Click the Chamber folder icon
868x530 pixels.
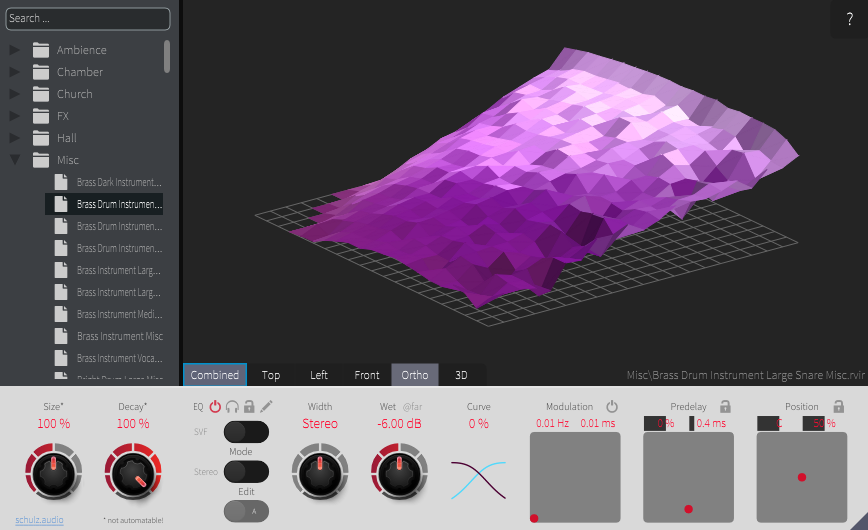(41, 72)
